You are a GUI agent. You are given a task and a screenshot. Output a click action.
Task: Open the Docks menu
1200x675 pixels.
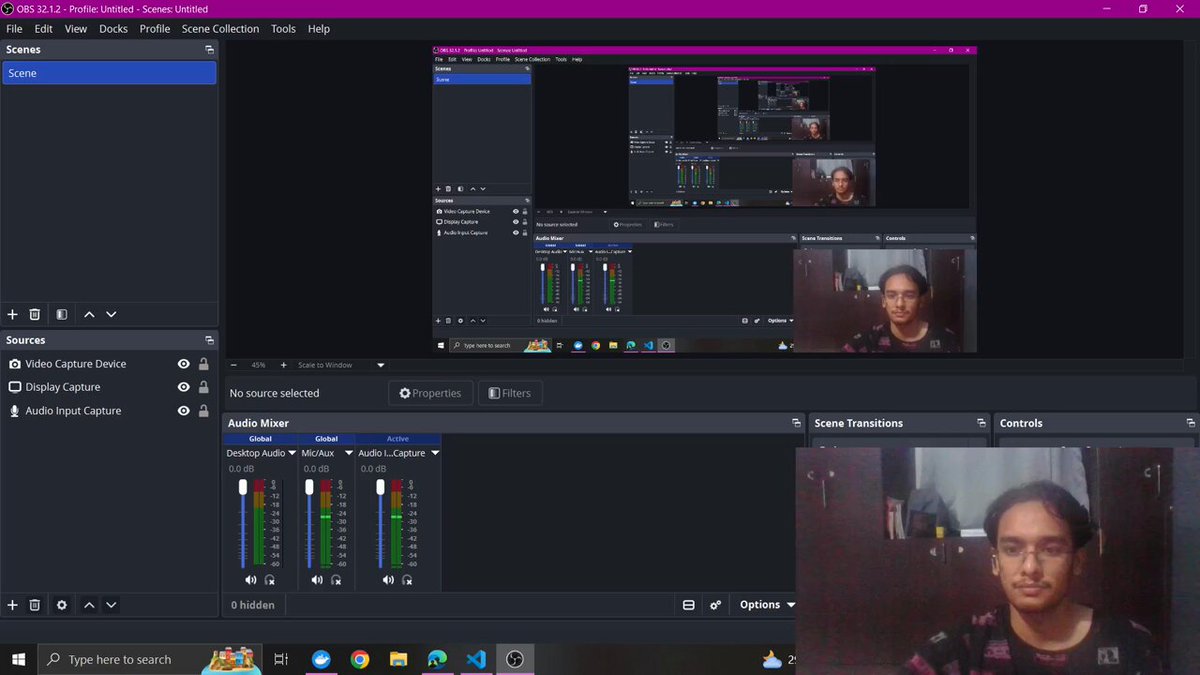(x=113, y=29)
